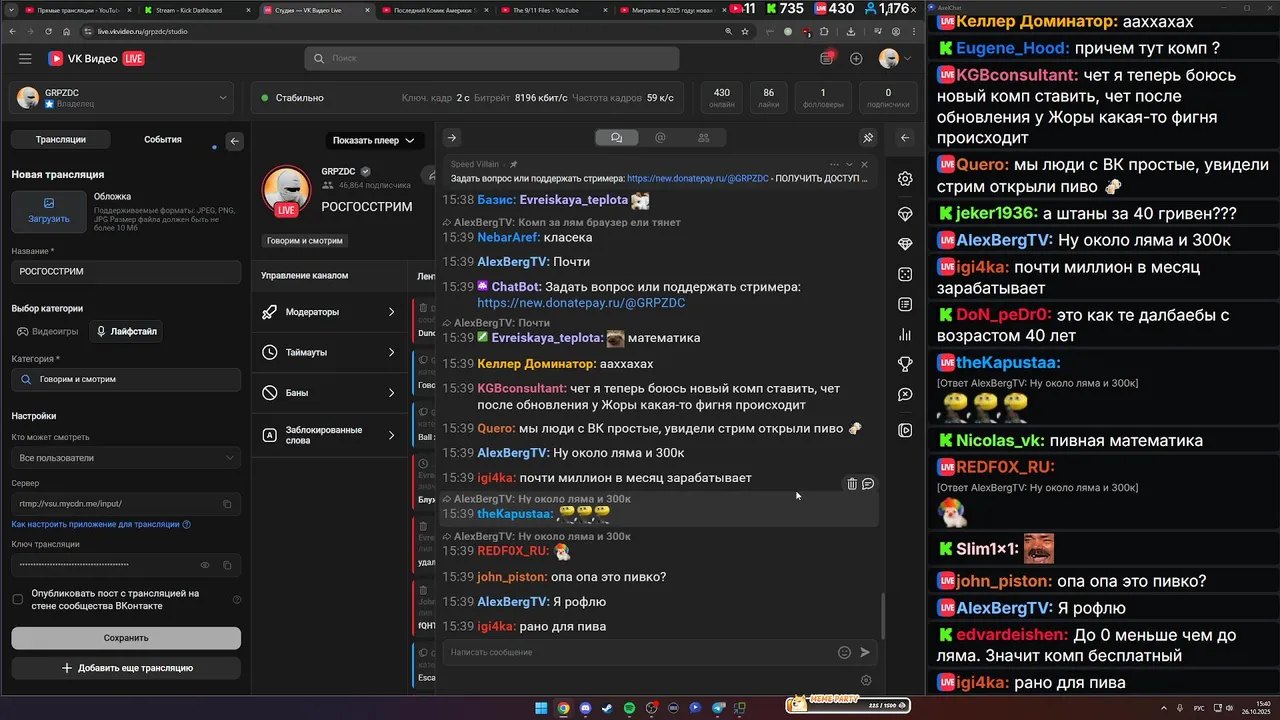Image resolution: width=1280 pixels, height=720 pixels.
Task: Open Discord from the taskbar
Action: click(585, 708)
